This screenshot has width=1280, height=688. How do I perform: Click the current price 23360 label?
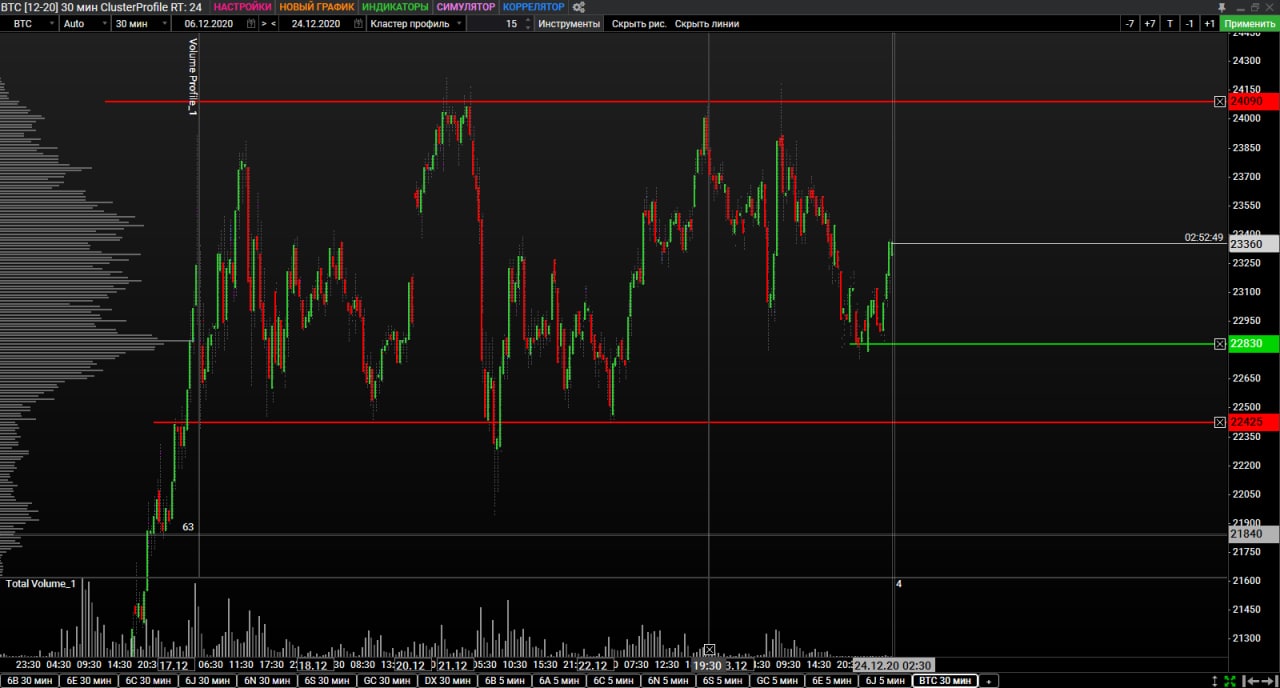1253,244
